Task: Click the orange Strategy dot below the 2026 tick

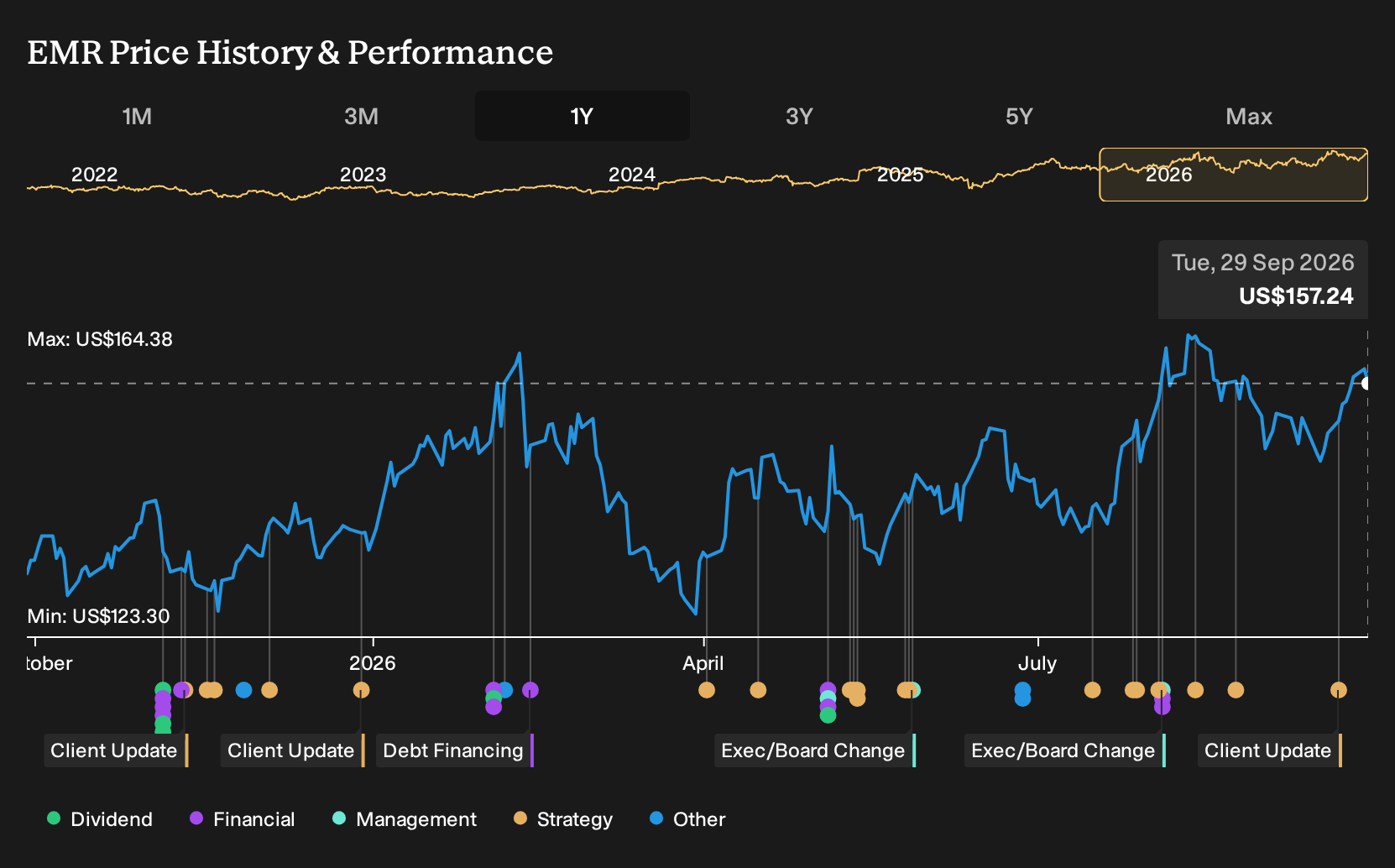Action: point(361,690)
